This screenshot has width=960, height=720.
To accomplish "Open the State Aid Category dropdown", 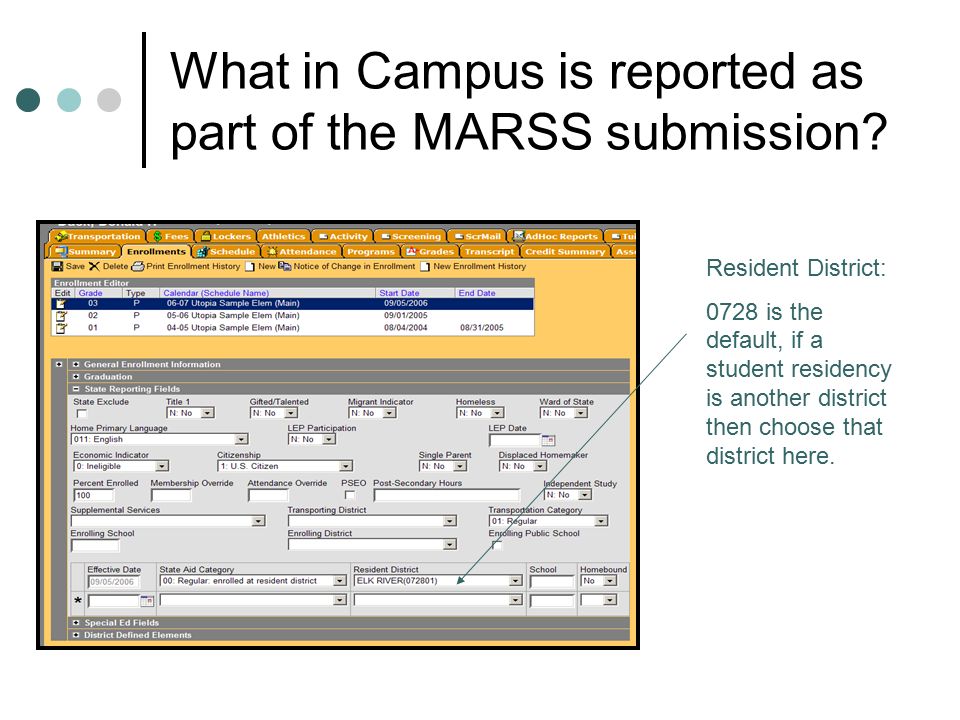I will 340,581.
